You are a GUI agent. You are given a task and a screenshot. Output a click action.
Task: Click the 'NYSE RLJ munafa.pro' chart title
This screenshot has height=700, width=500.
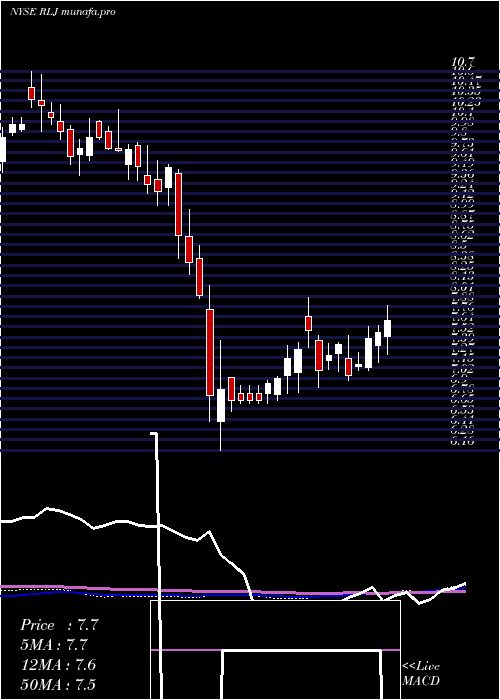coord(62,12)
